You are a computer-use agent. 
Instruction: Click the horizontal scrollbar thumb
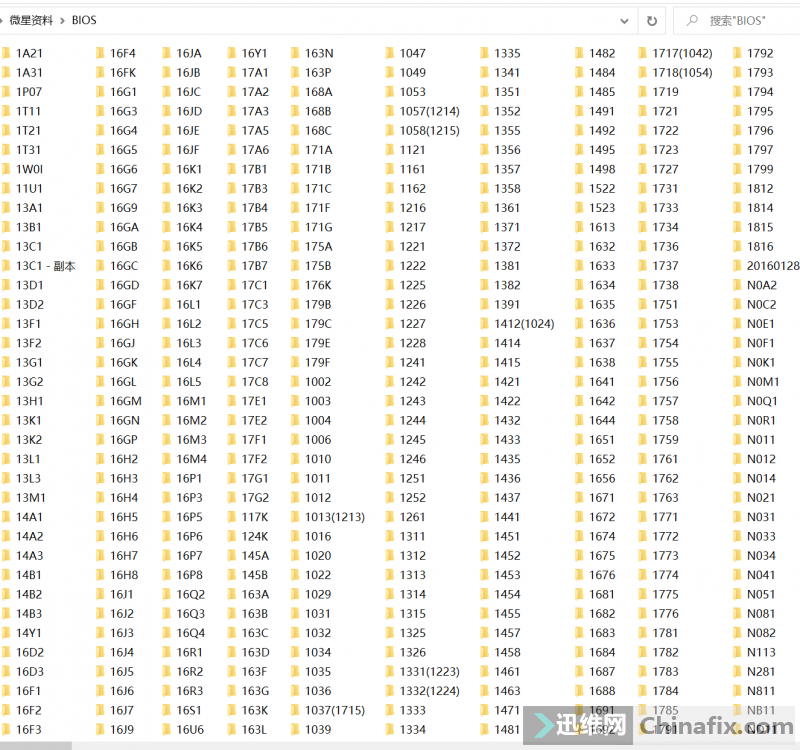[36, 746]
